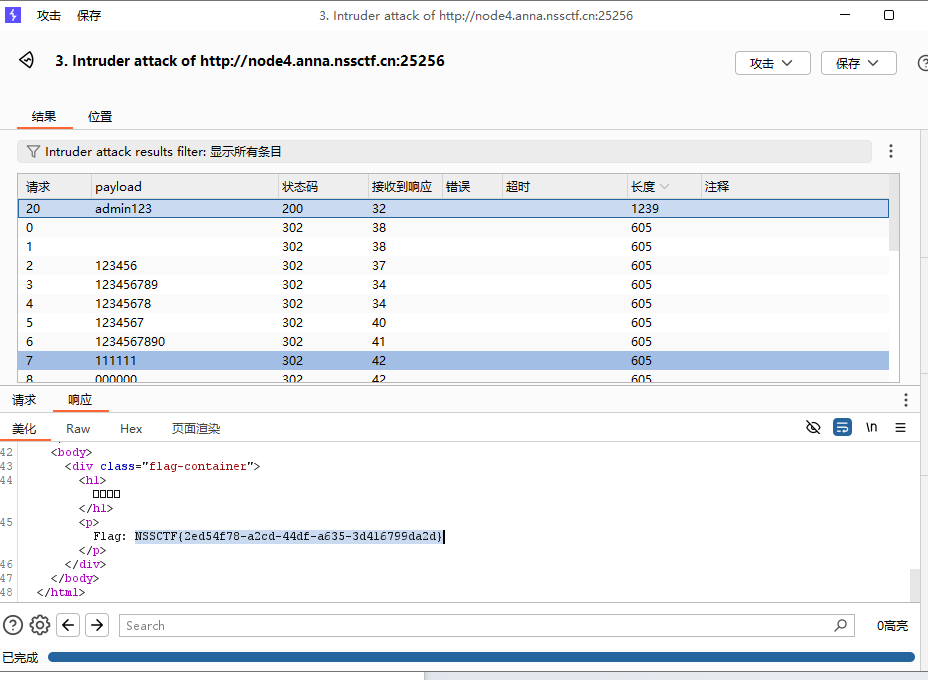This screenshot has height=680, width=928.
Task: Open search settings gear icon
Action: (x=40, y=625)
